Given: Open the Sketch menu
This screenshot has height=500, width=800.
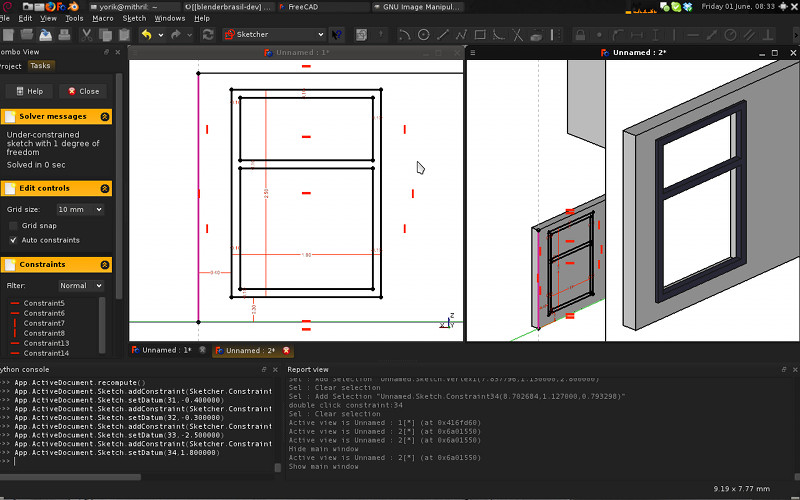Looking at the screenshot, I should pyautogui.click(x=134, y=18).
